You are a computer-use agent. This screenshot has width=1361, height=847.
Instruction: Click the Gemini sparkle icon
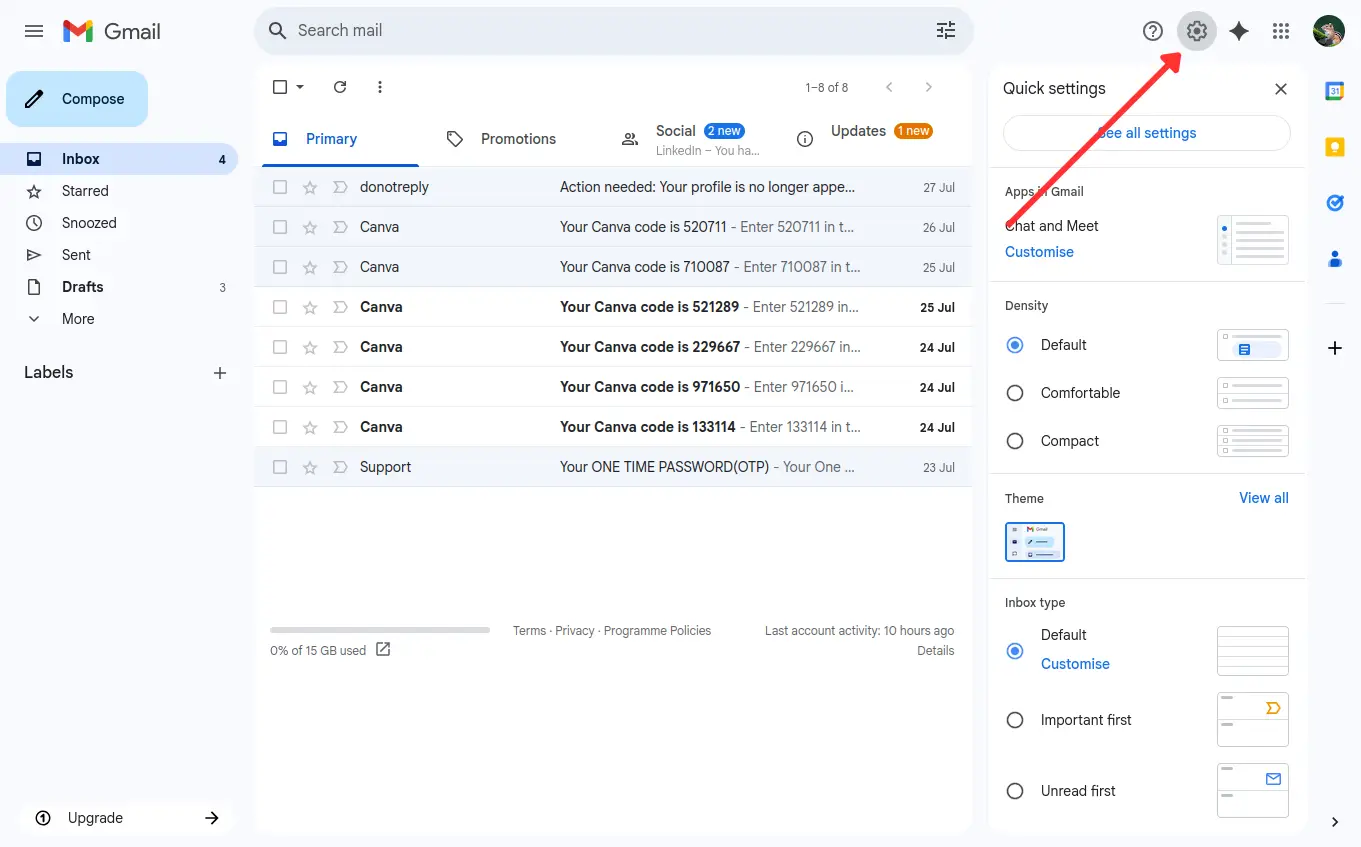[x=1239, y=31]
